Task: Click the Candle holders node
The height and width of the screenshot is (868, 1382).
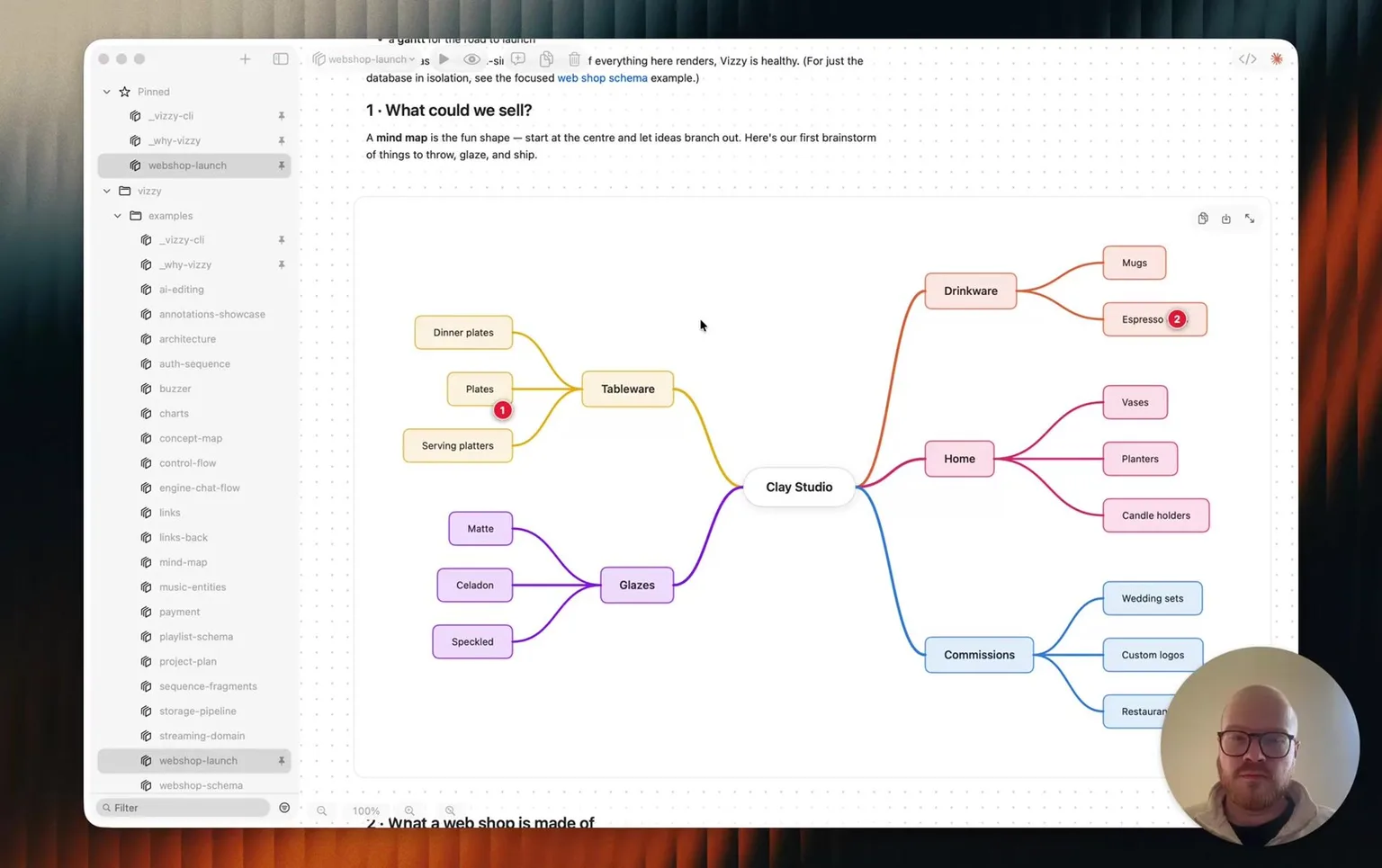Action: pyautogui.click(x=1156, y=515)
